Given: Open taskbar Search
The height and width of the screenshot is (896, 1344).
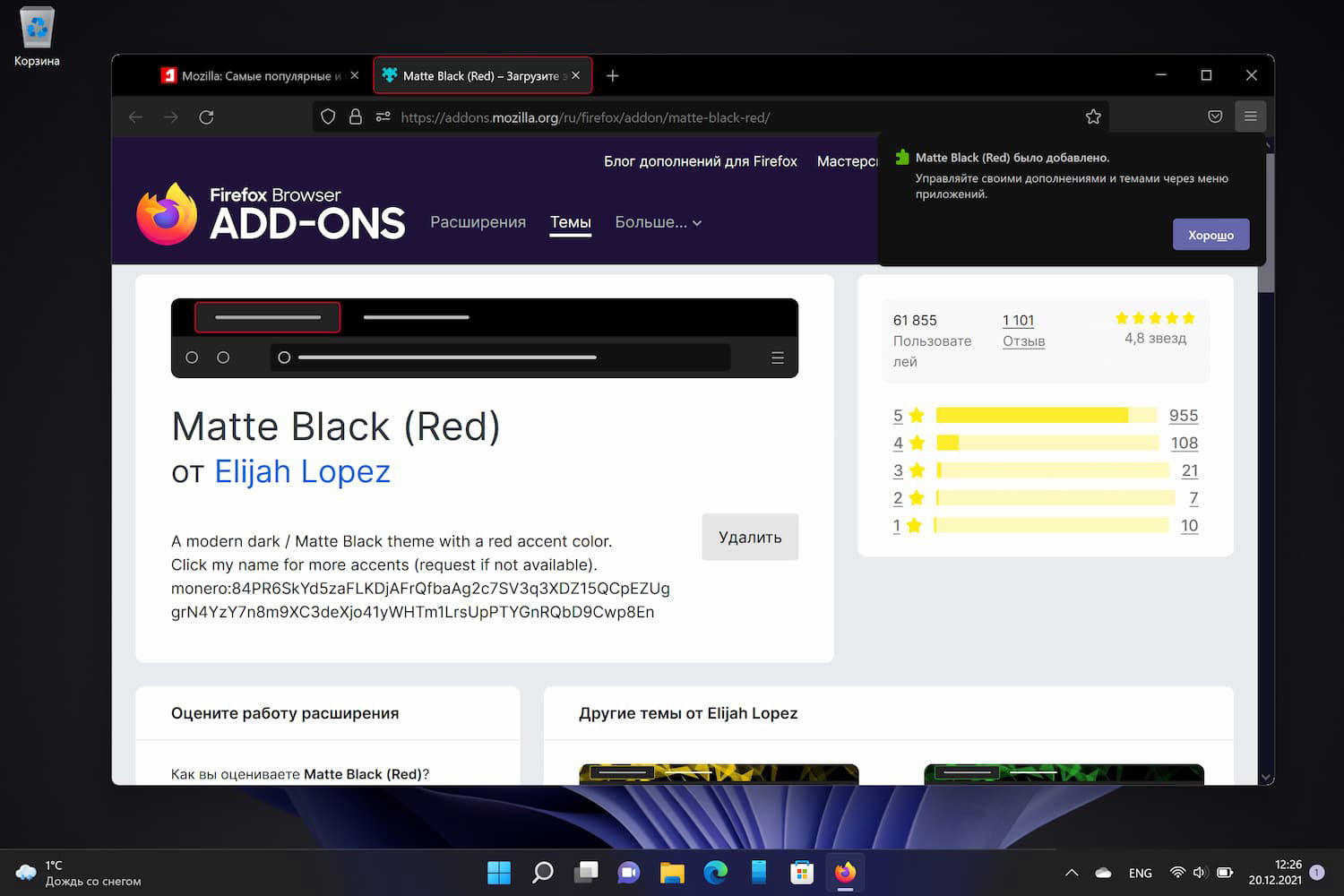Looking at the screenshot, I should pos(542,872).
